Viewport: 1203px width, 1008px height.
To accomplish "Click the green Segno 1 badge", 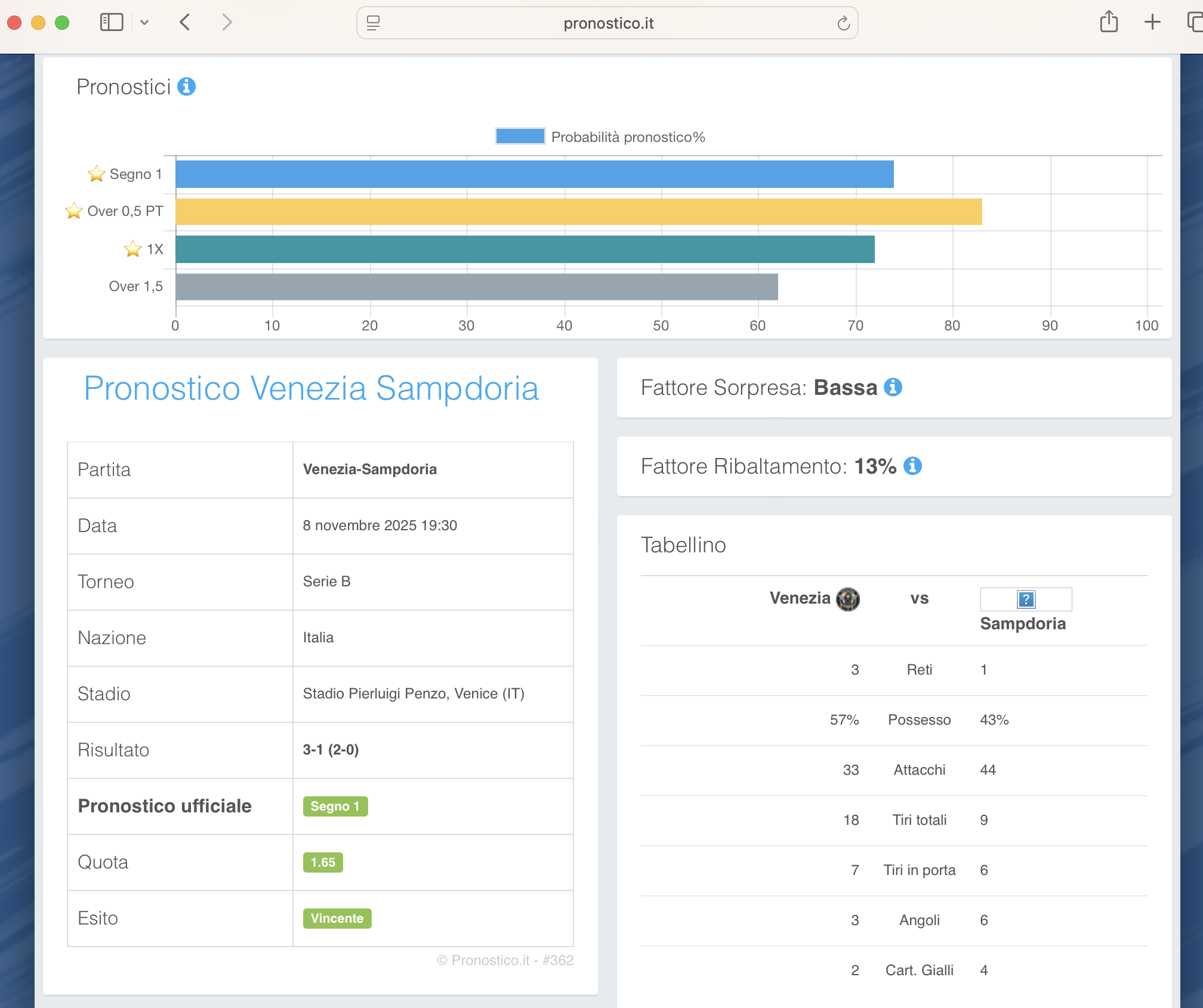I will (x=335, y=806).
